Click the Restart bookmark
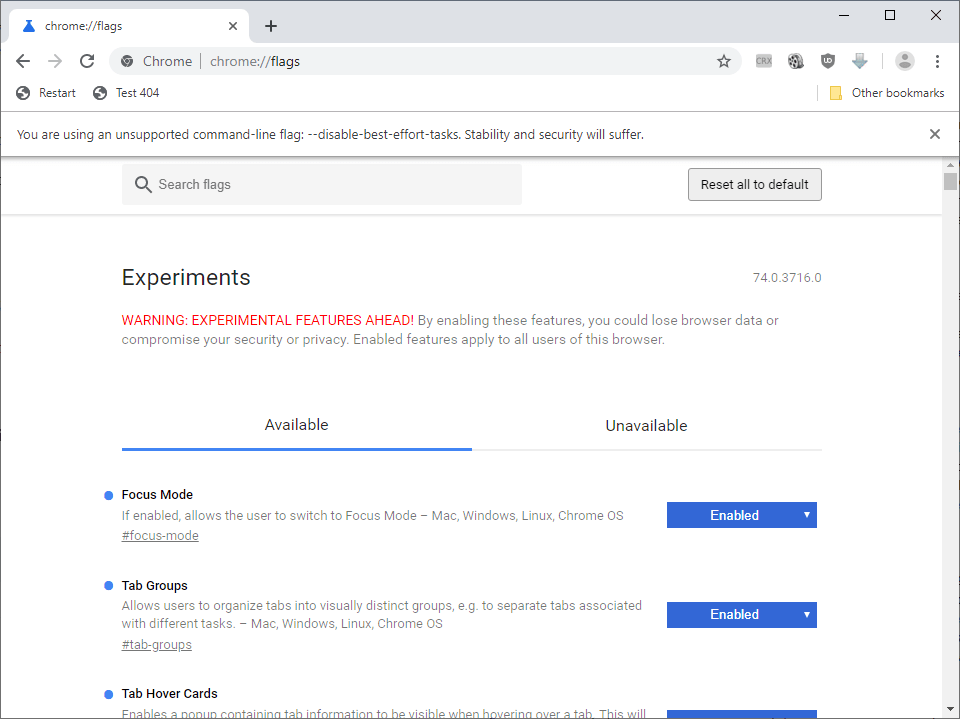The image size is (960, 719). [x=46, y=93]
